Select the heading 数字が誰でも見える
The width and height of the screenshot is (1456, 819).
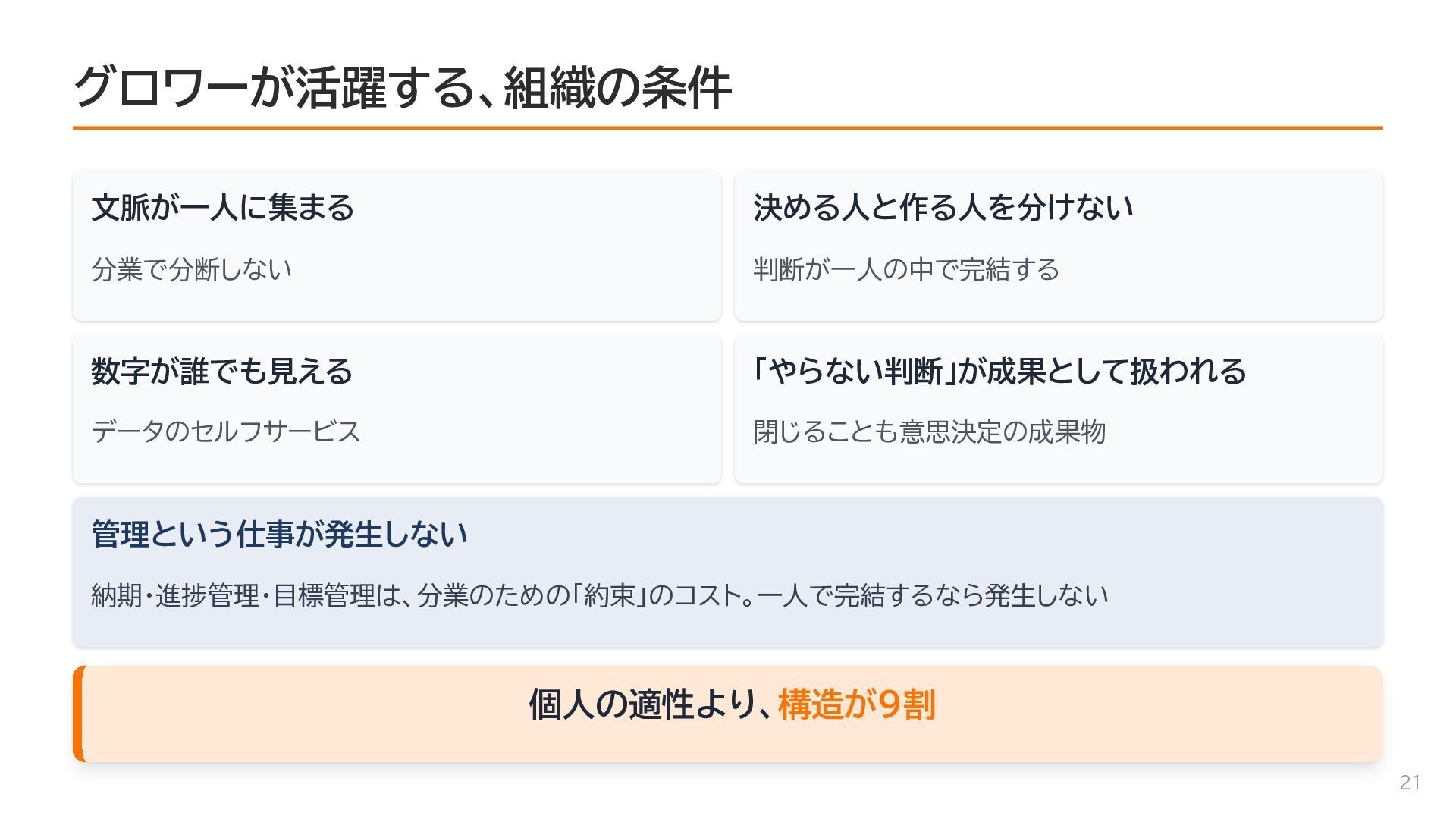pyautogui.click(x=222, y=372)
